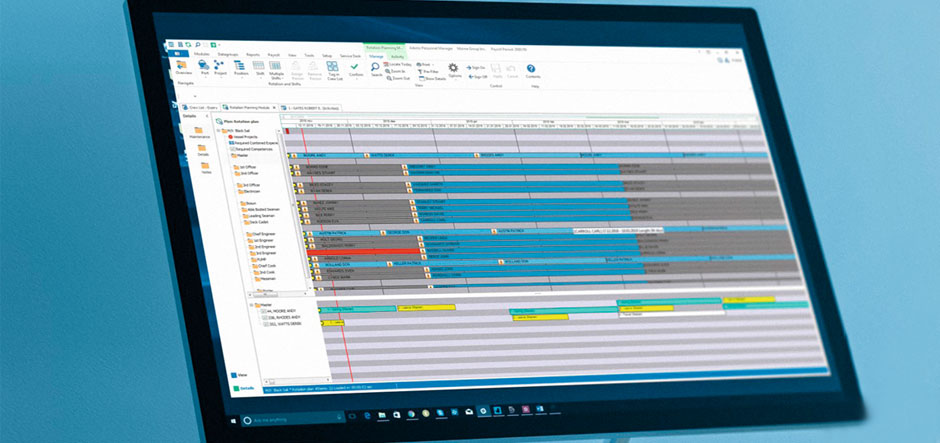This screenshot has width=940, height=443.
Task: Select 2nd Engineer in the position tree
Action: click(267, 246)
